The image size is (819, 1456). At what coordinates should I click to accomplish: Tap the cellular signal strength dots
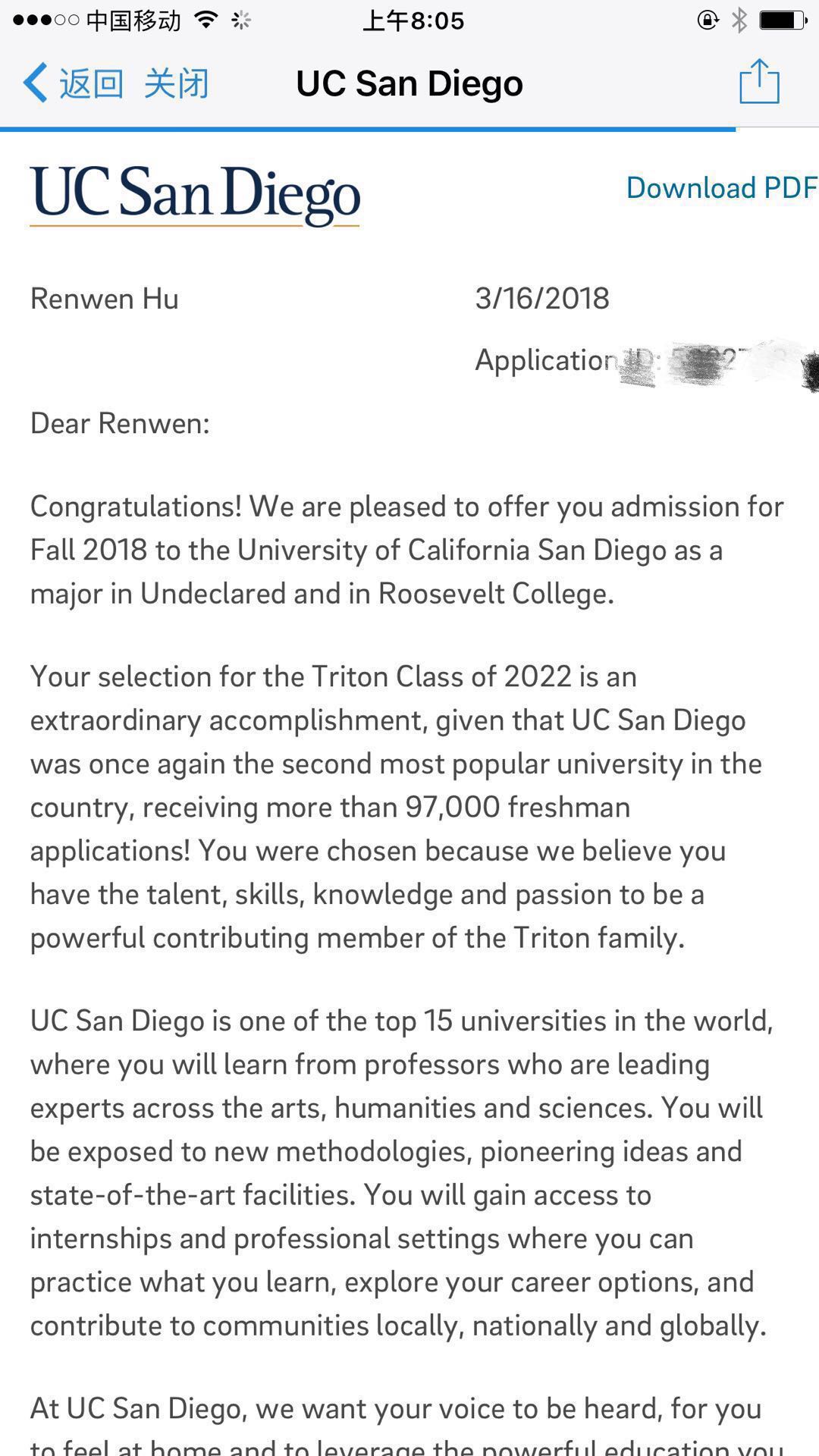[45, 20]
